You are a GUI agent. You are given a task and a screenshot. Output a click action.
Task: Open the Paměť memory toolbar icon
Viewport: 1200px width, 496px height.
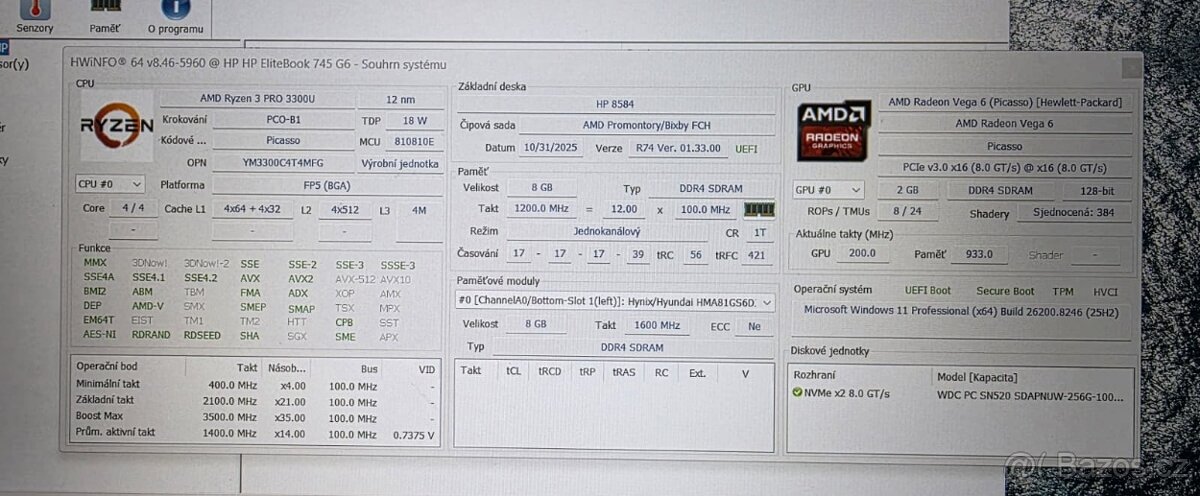(x=105, y=8)
